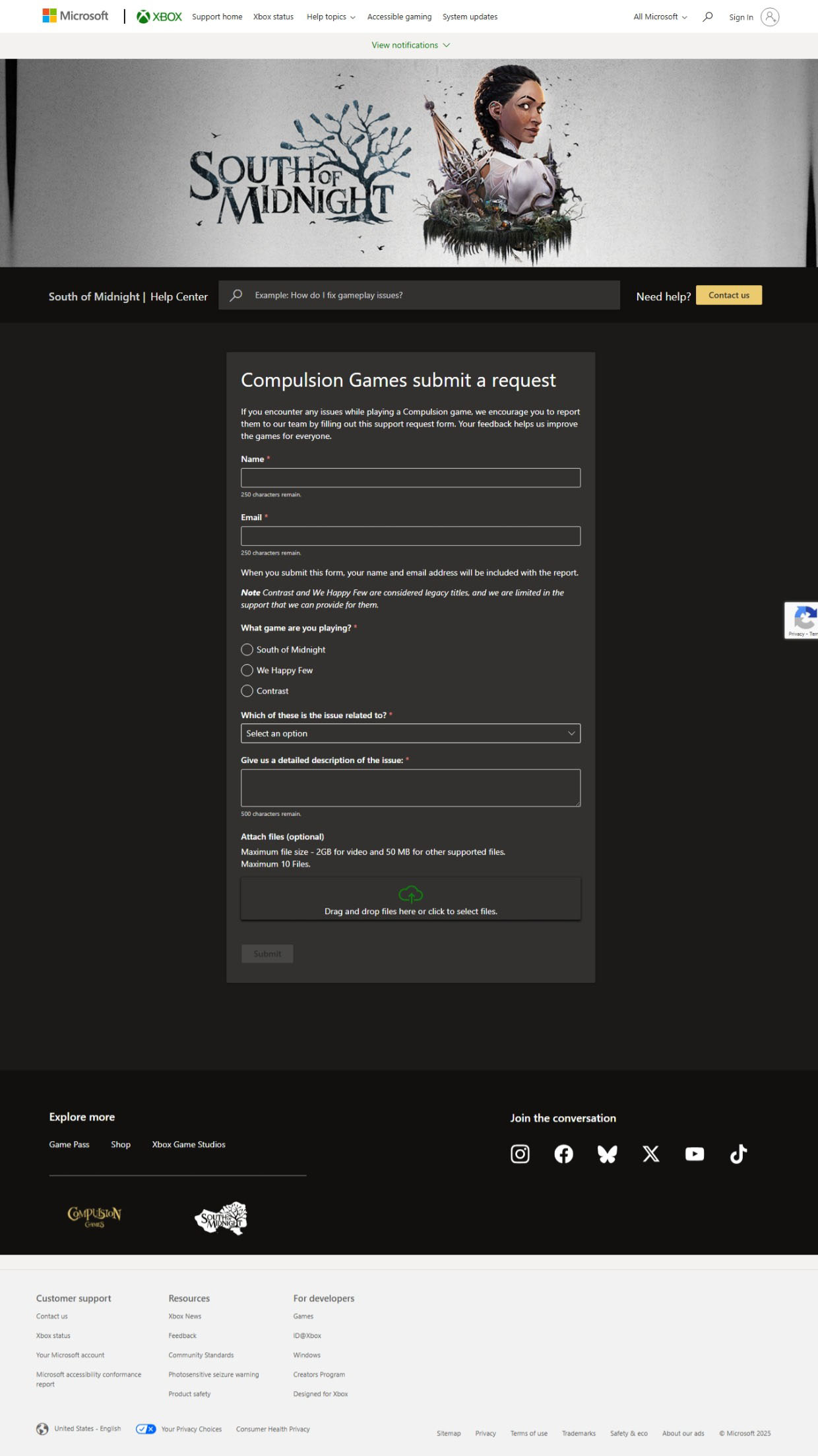The image size is (818, 1456).
Task: Open the TikTok social icon
Action: pos(738,1154)
